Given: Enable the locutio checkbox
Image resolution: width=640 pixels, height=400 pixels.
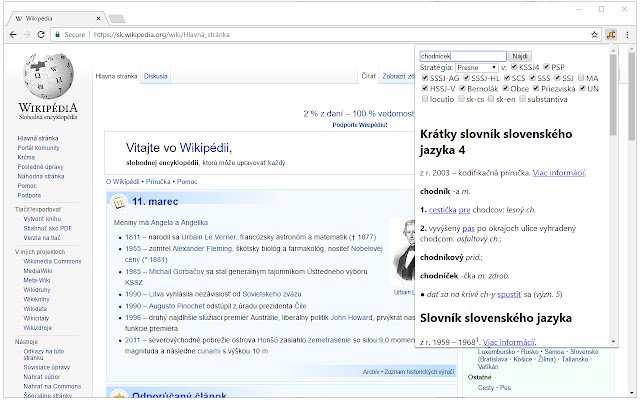Looking at the screenshot, I should click(x=425, y=99).
